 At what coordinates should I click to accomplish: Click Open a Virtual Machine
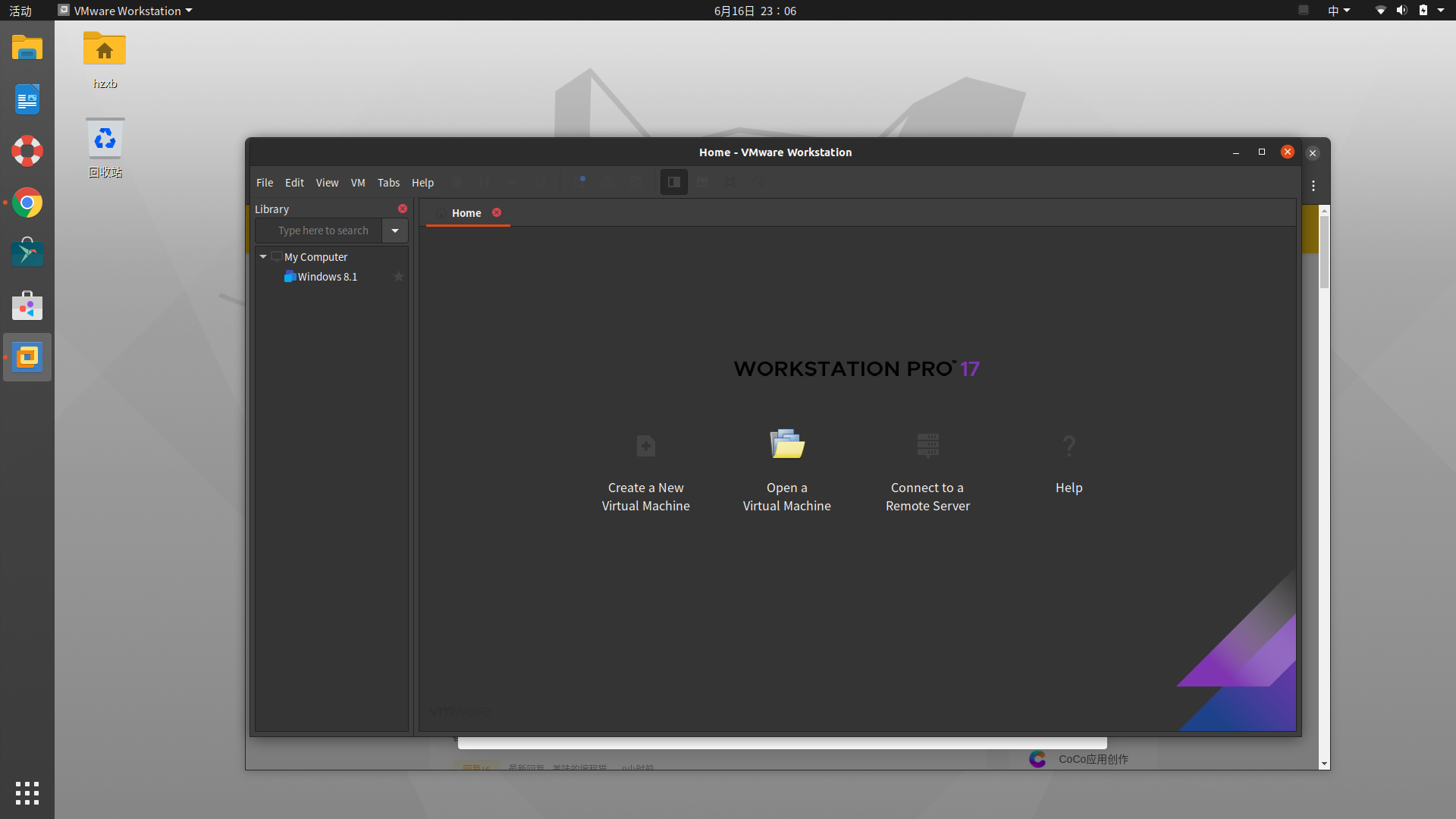787,472
